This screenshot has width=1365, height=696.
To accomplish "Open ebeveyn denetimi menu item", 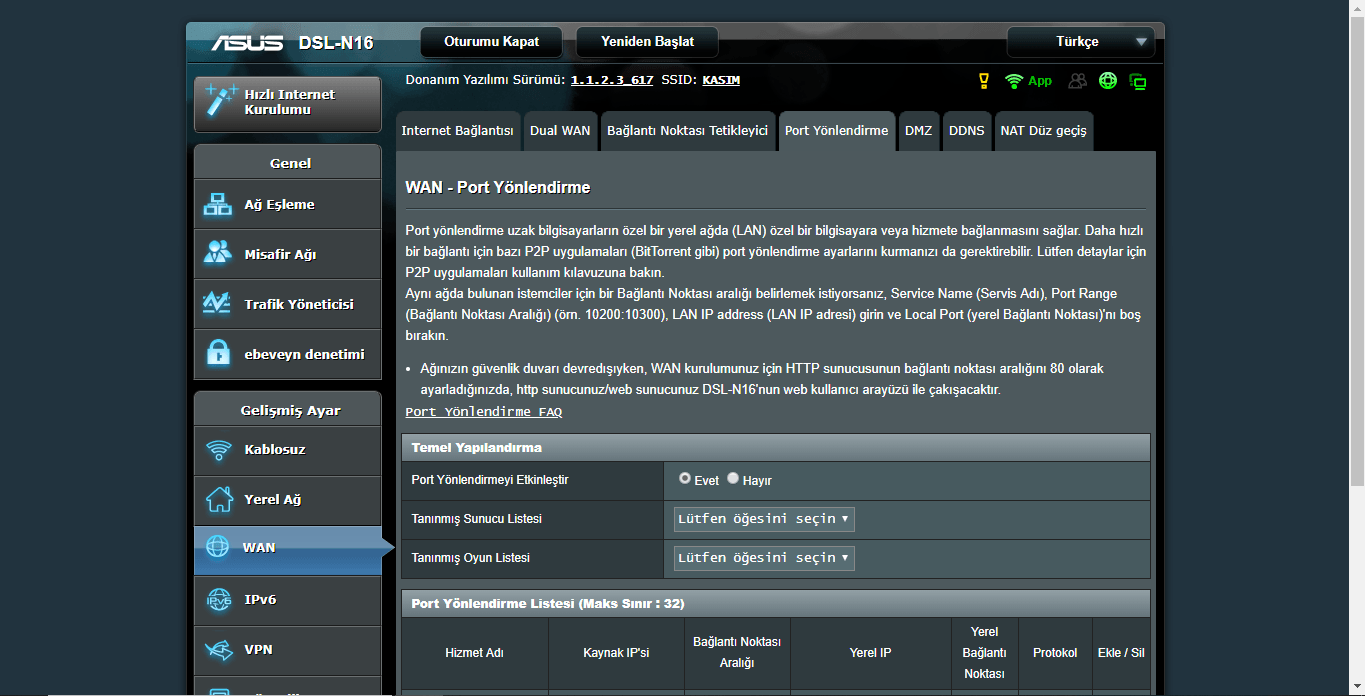I will (x=287, y=354).
